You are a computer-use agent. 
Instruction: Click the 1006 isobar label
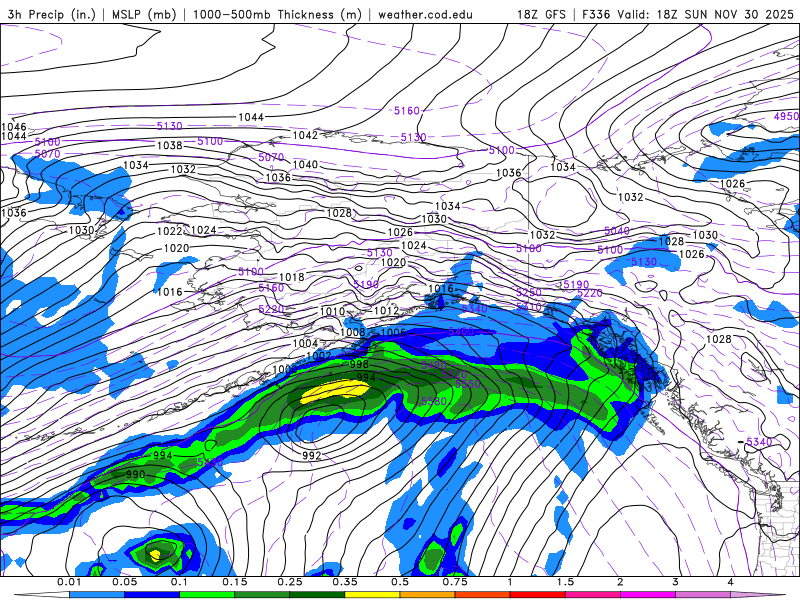(393, 332)
